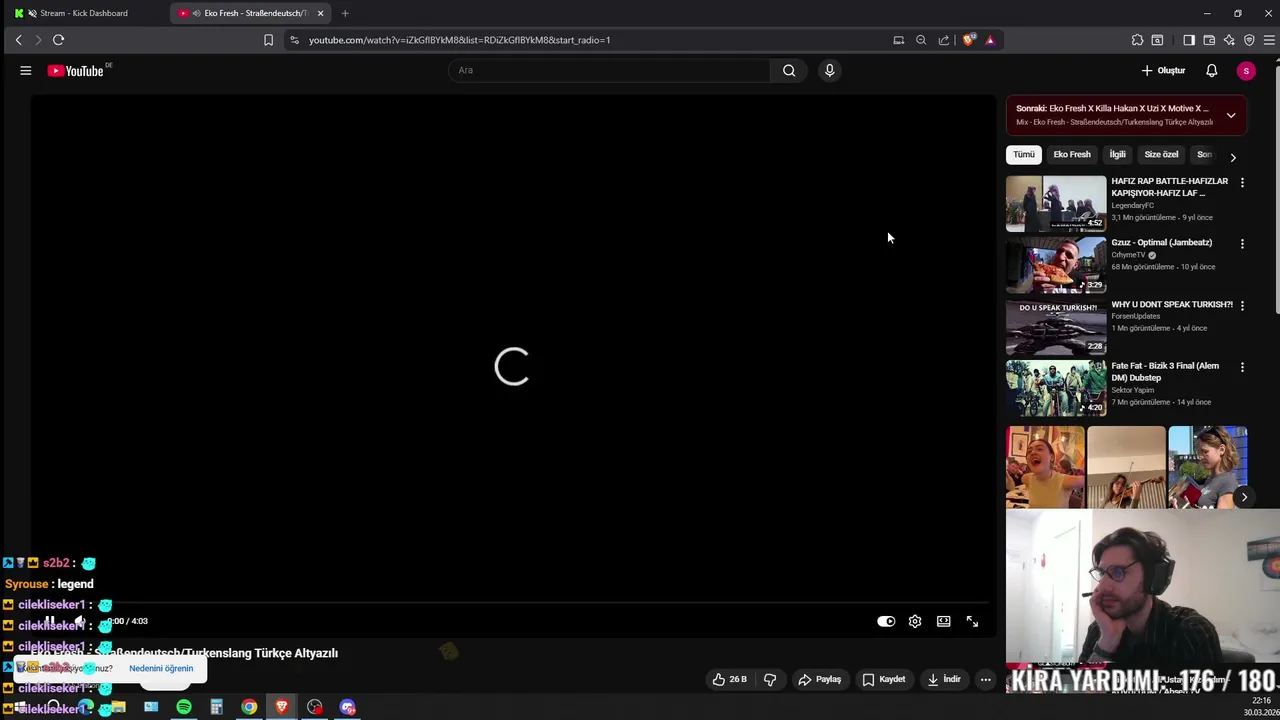Open Calculator from the taskbar
Viewport: 1280px width, 720px height.
tap(216, 708)
